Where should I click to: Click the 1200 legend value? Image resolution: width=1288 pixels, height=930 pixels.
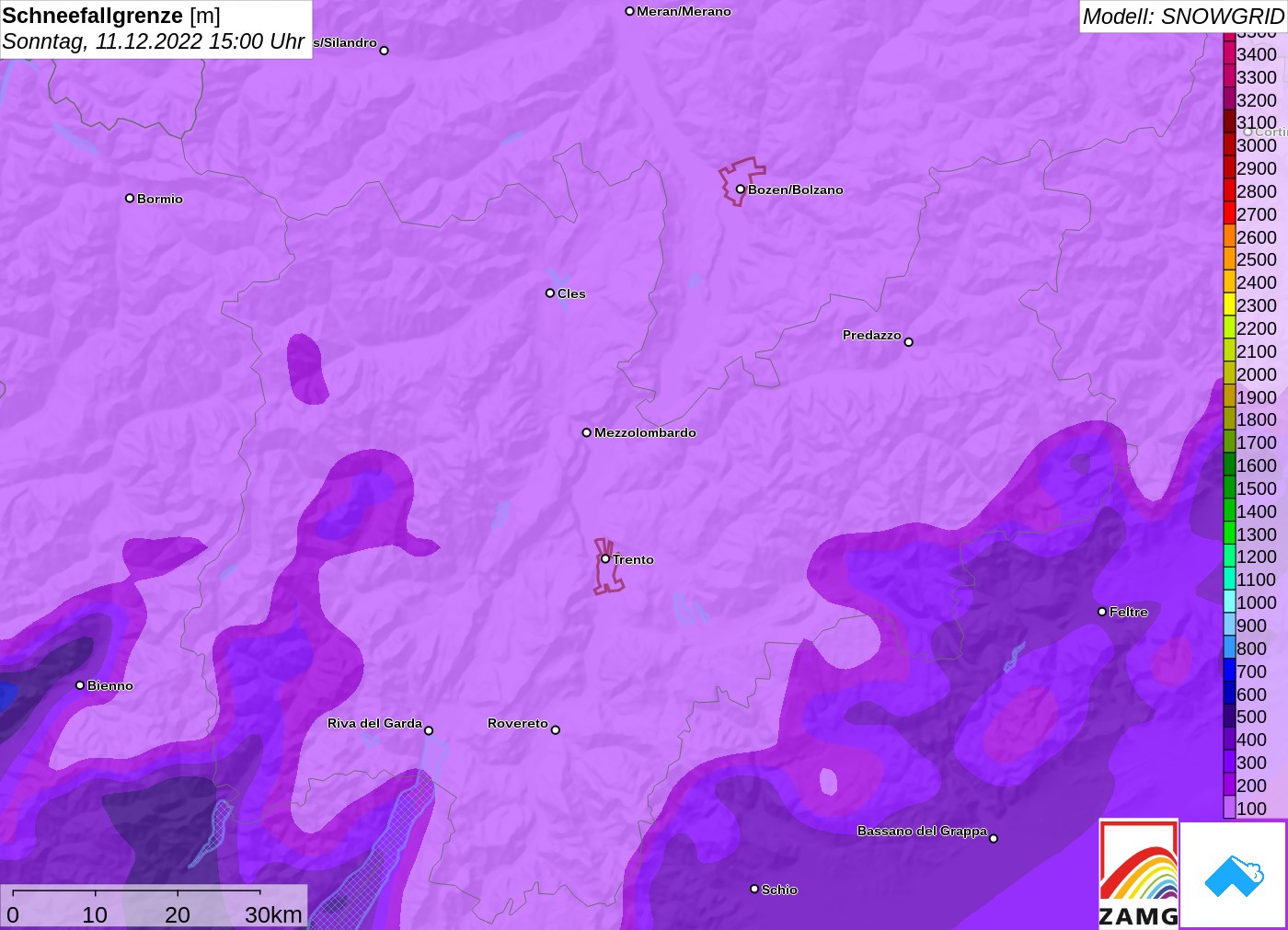pyautogui.click(x=1257, y=557)
